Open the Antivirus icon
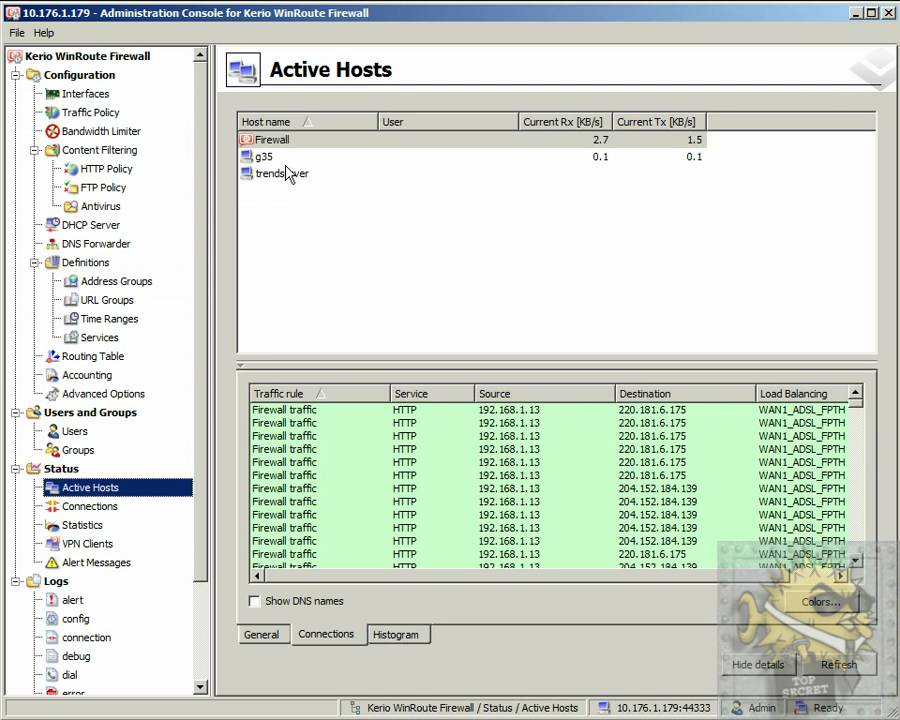 (x=71, y=206)
